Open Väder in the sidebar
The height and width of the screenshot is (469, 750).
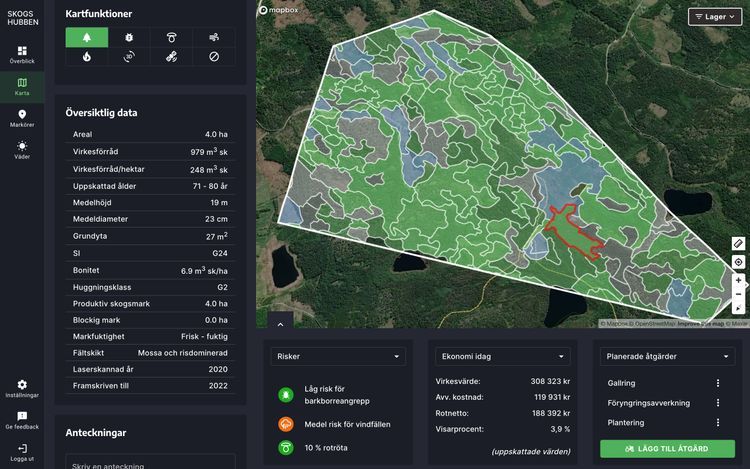(x=22, y=150)
